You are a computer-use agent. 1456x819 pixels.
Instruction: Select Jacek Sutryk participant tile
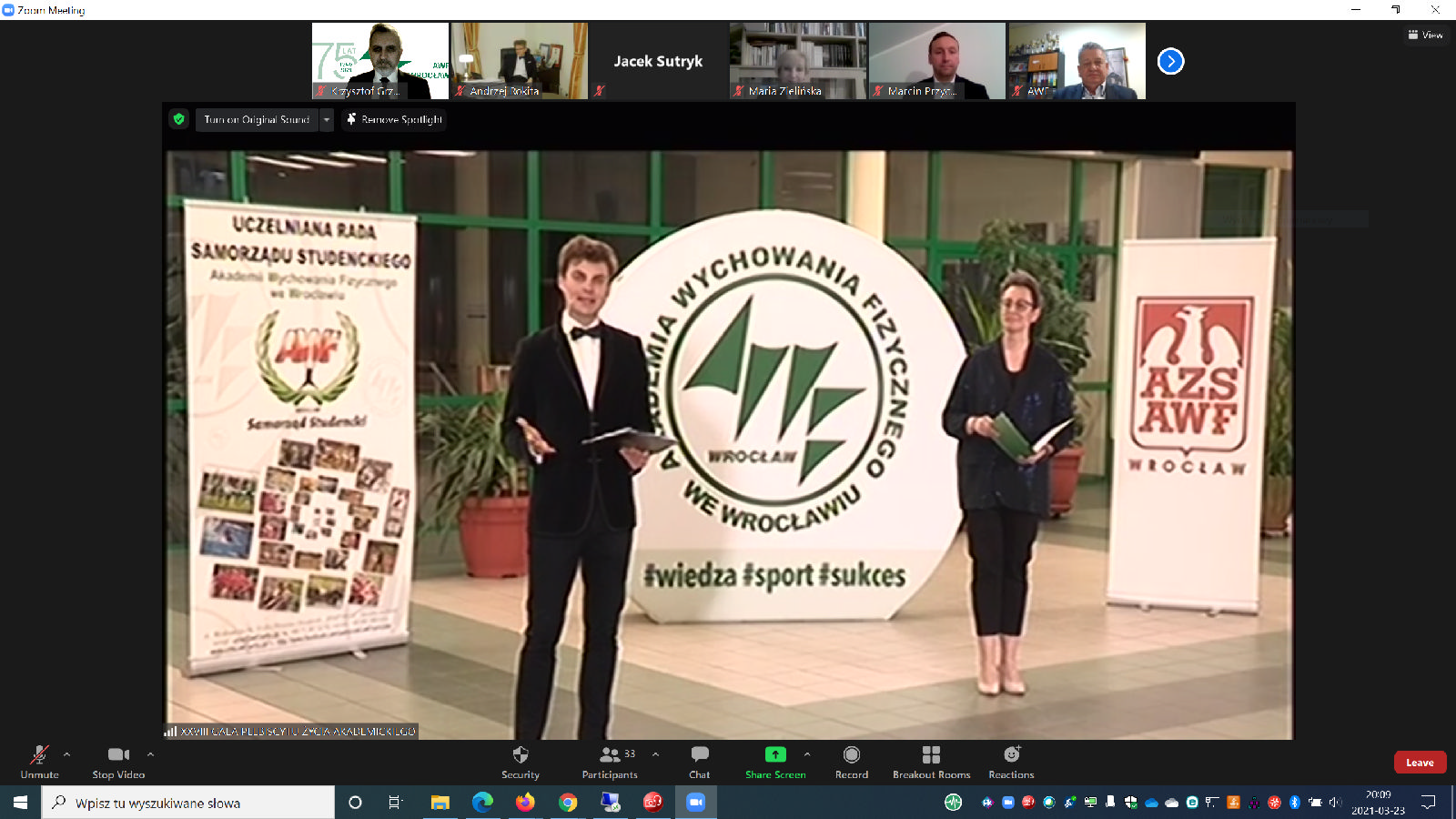coord(659,61)
